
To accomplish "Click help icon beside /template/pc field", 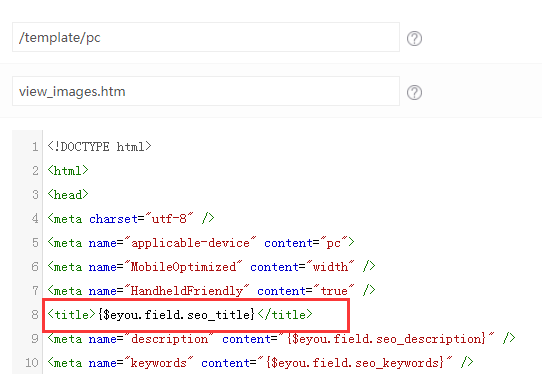I will point(414,38).
